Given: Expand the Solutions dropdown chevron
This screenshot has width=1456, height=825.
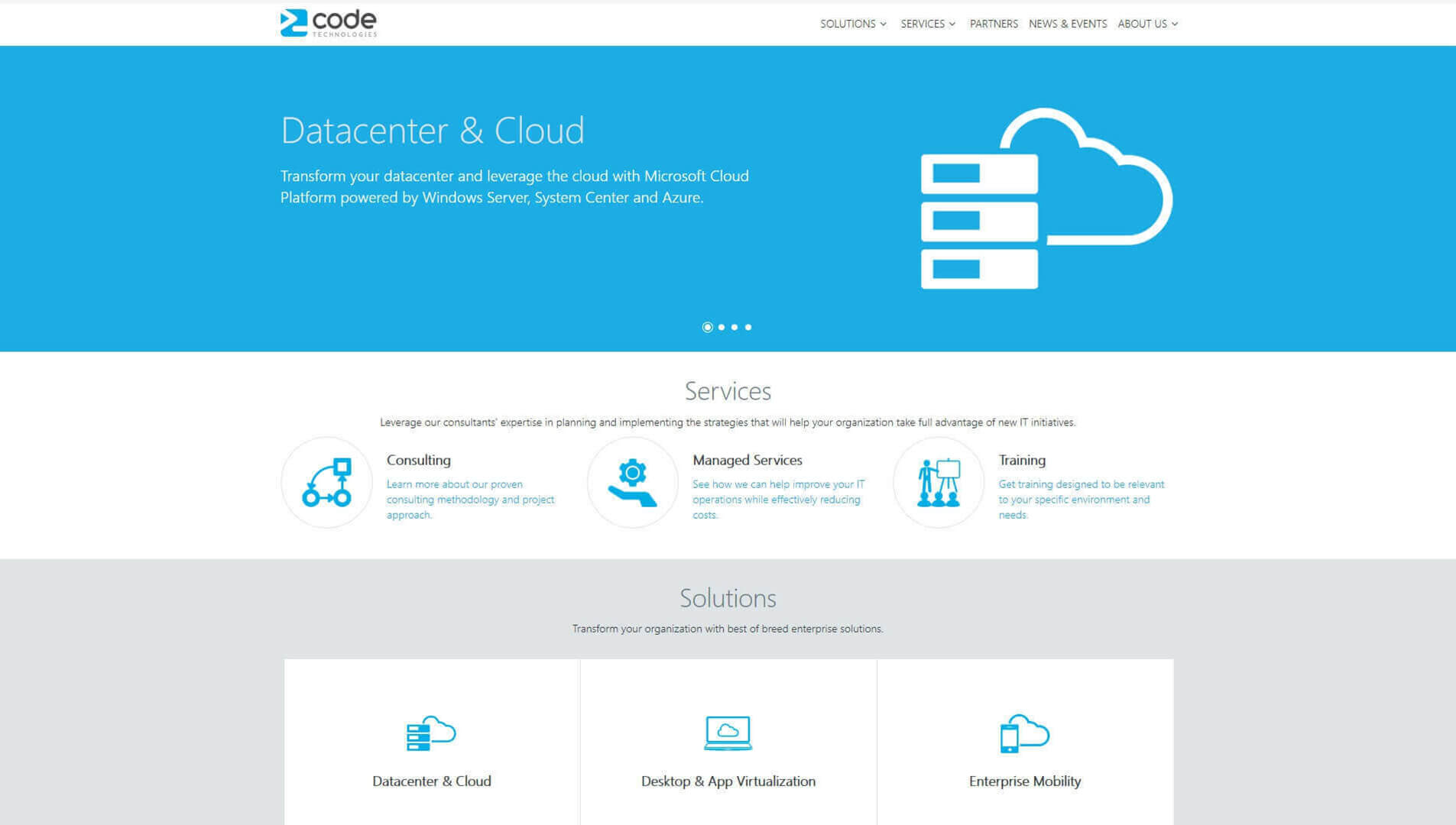Looking at the screenshot, I should [884, 24].
